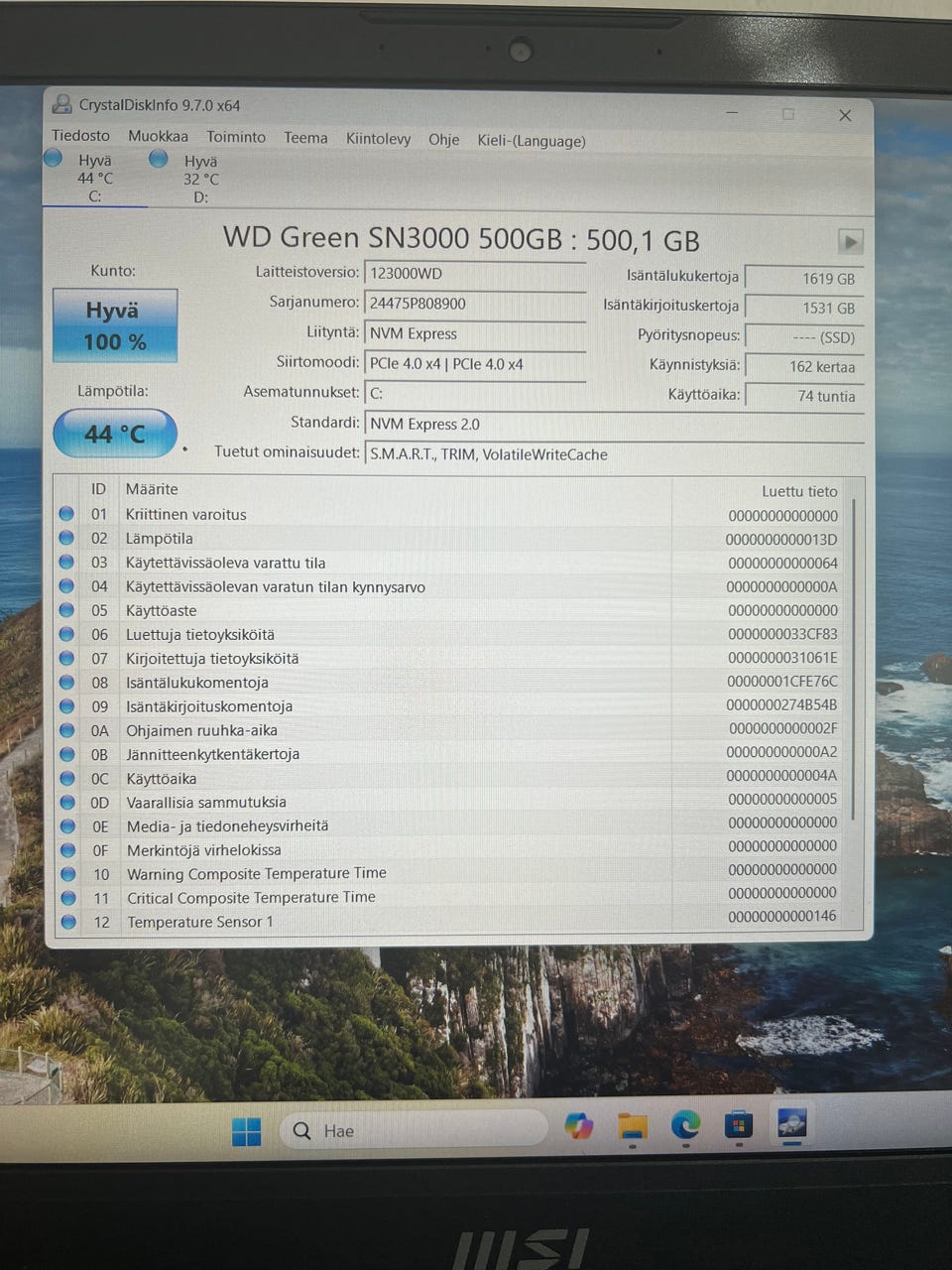Click the status icon for Temperature Sensor 1
Image resolution: width=952 pixels, height=1270 pixels.
click(68, 922)
